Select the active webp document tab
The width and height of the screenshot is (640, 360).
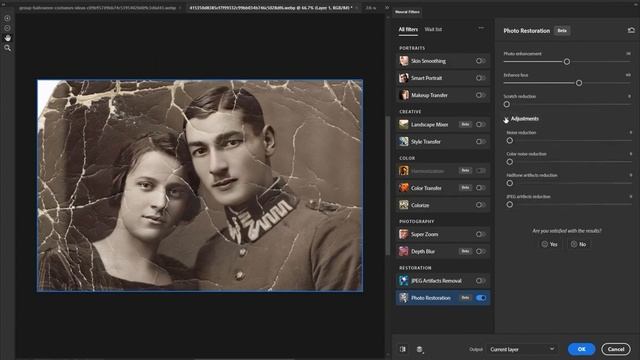pyautogui.click(x=271, y=8)
